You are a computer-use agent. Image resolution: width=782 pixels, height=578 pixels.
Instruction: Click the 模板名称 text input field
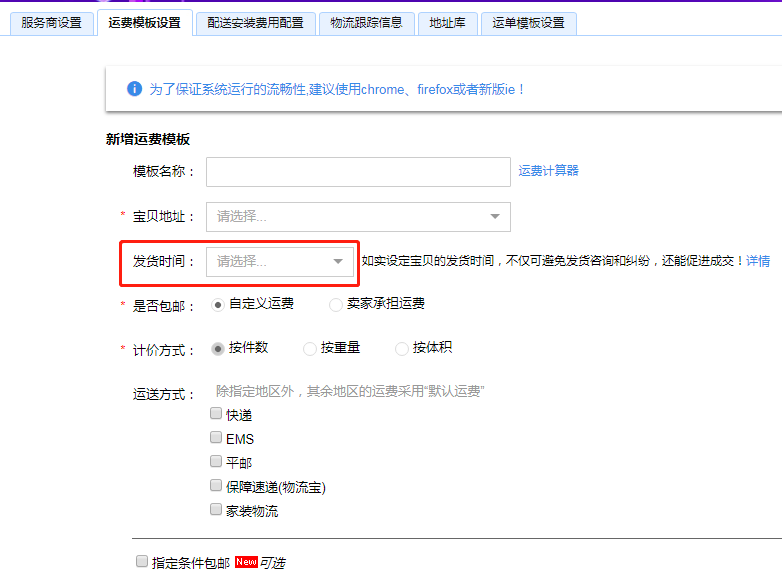358,172
